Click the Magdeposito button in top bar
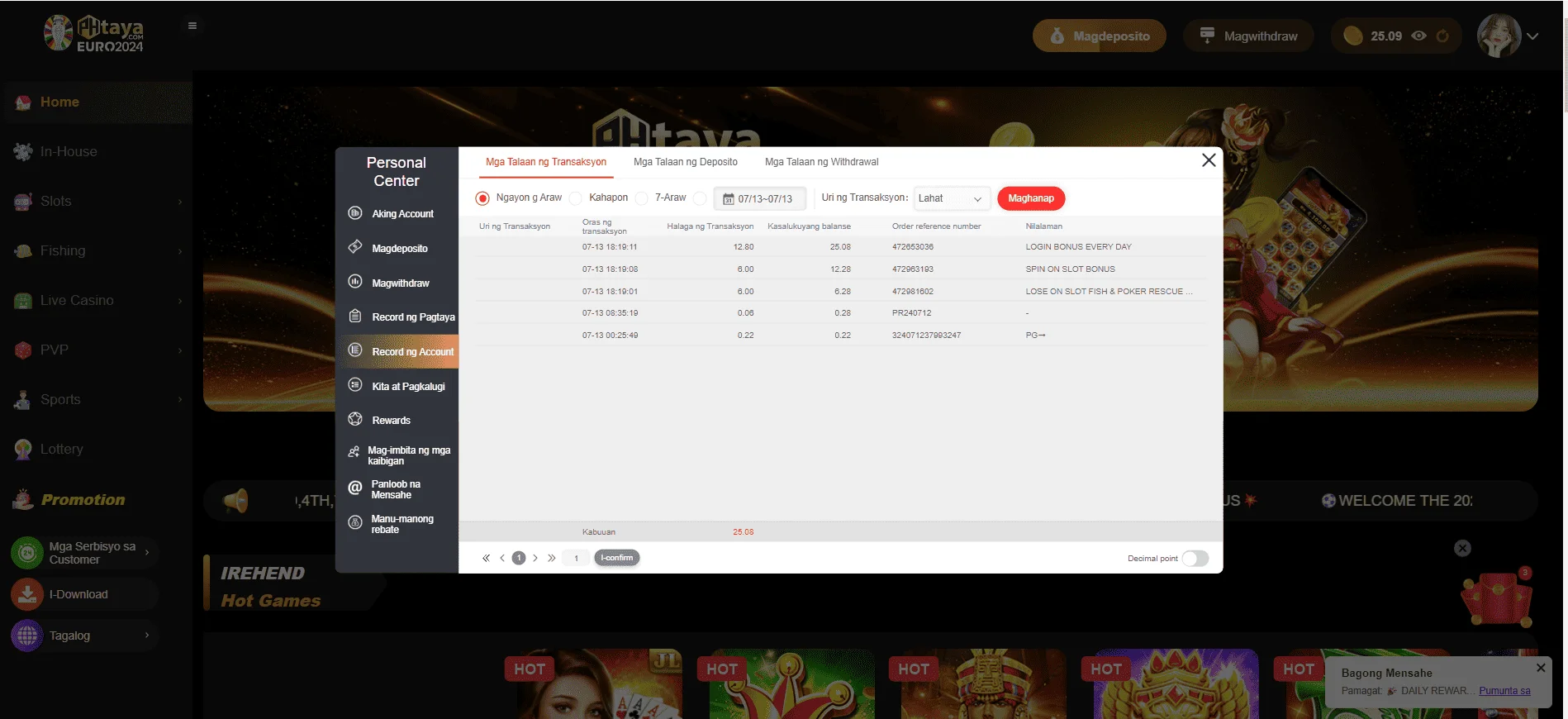 1099,36
